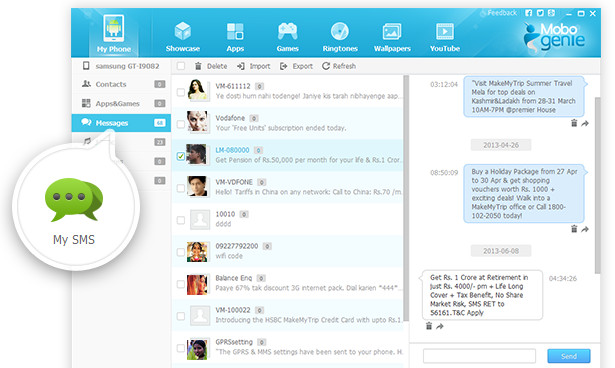Click the Vodafone contact photo
Viewport: 615px width, 368px height.
[x=197, y=121]
